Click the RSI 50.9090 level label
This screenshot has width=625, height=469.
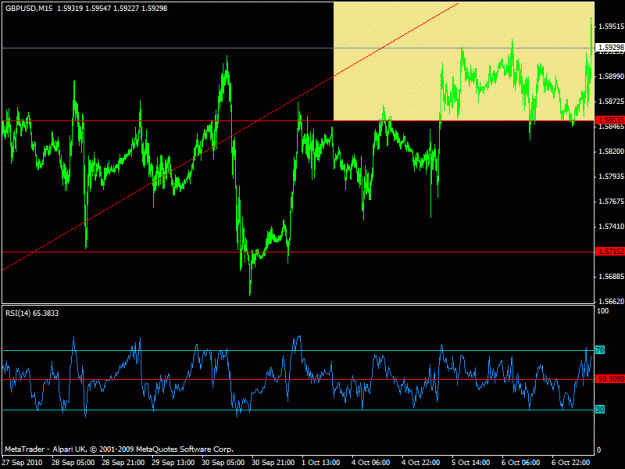610,379
